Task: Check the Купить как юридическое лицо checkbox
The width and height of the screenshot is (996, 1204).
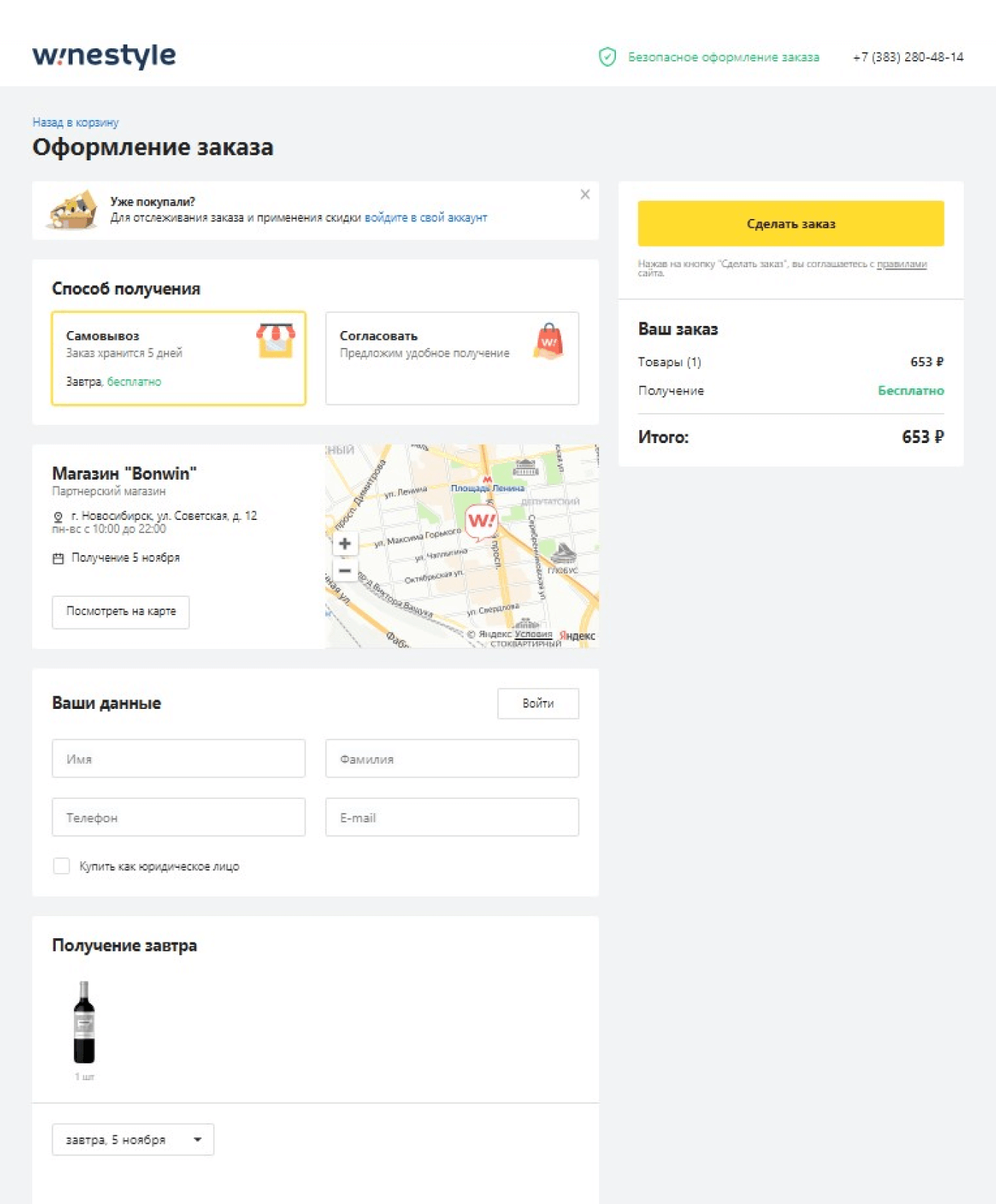Action: point(61,866)
